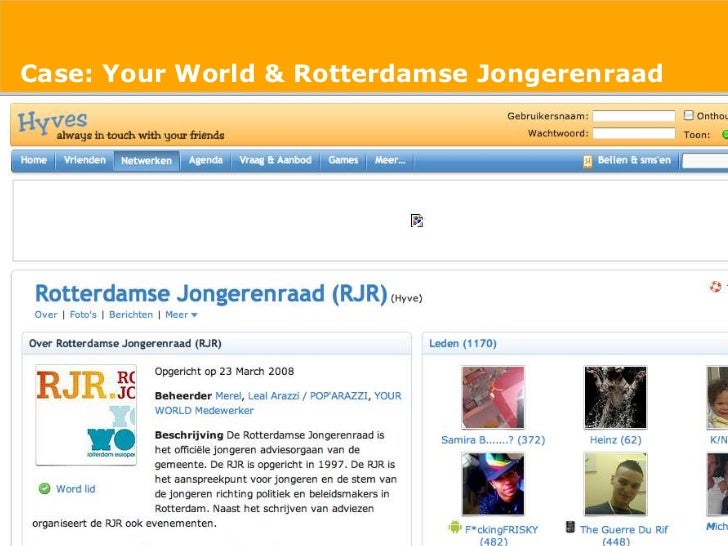Open the Games tab
Viewport: 728px width, 546px height.
pyautogui.click(x=343, y=160)
